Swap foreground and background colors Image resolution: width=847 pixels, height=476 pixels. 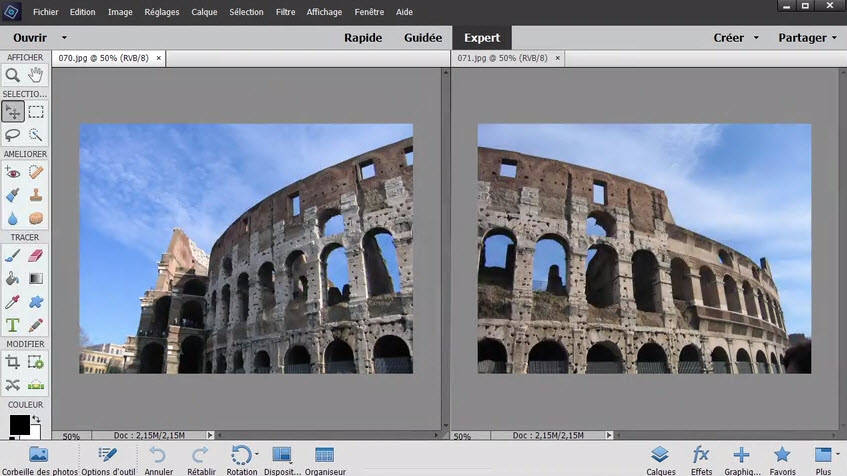(x=36, y=419)
